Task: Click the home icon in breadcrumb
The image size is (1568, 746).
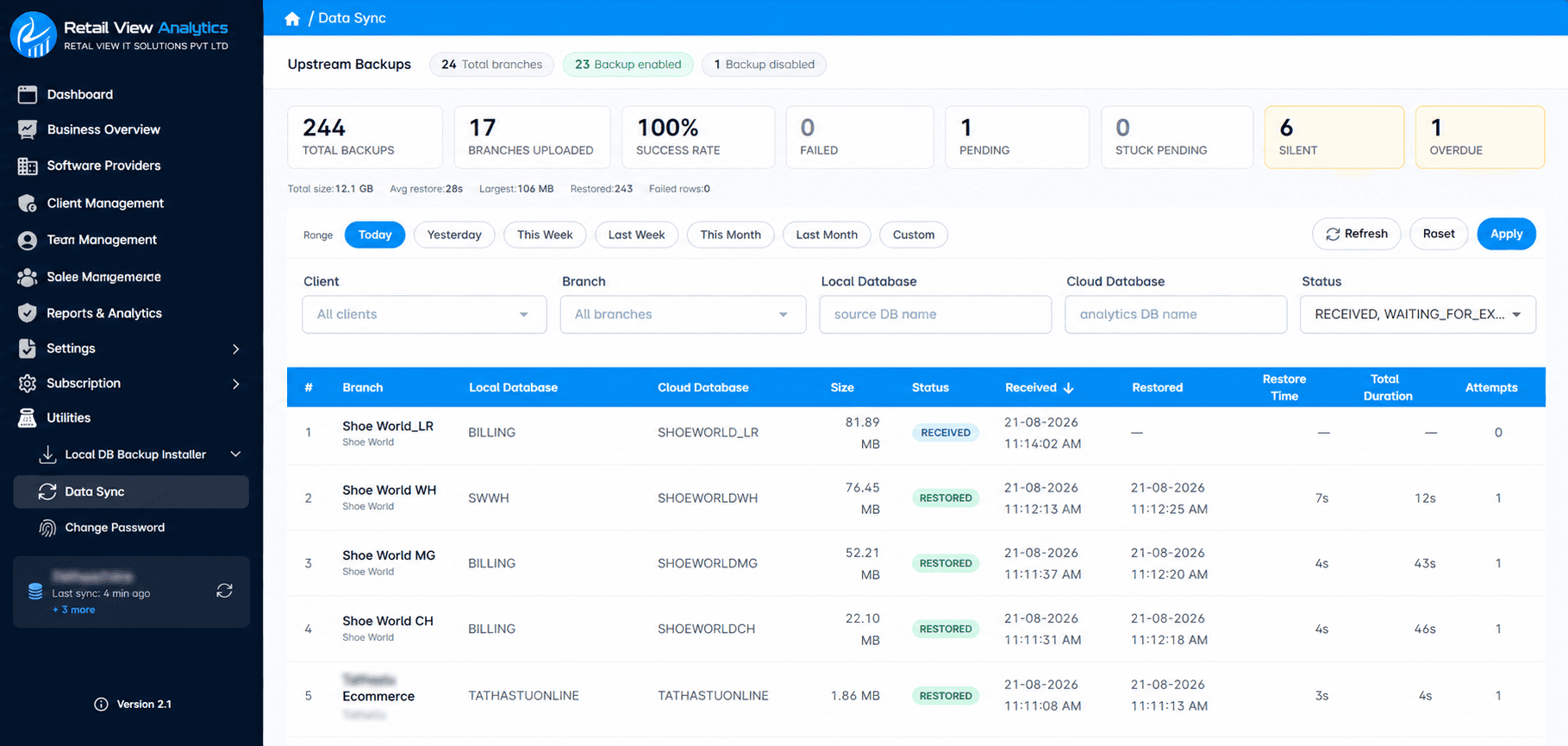Action: coord(292,19)
